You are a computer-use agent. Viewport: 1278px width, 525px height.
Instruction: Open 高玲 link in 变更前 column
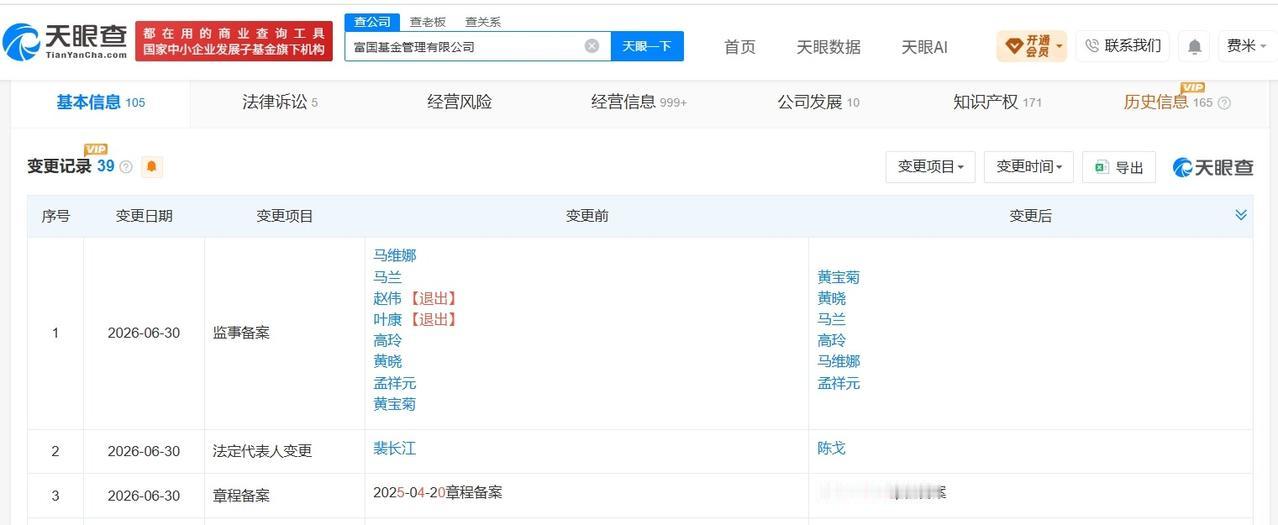pyautogui.click(x=387, y=340)
